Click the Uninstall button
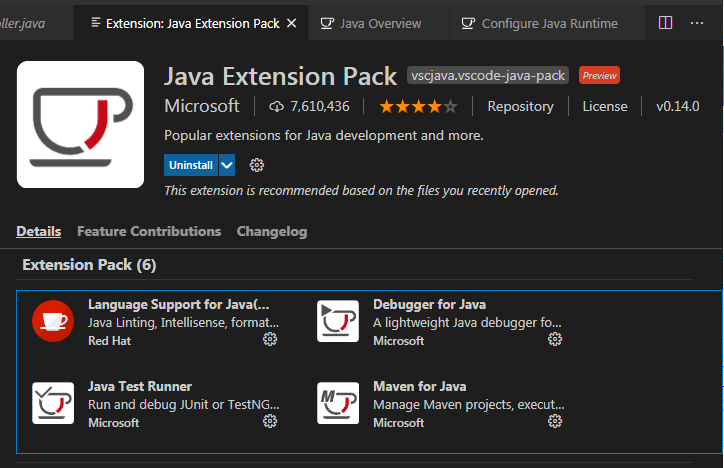Image resolution: width=724 pixels, height=468 pixels. [190, 165]
